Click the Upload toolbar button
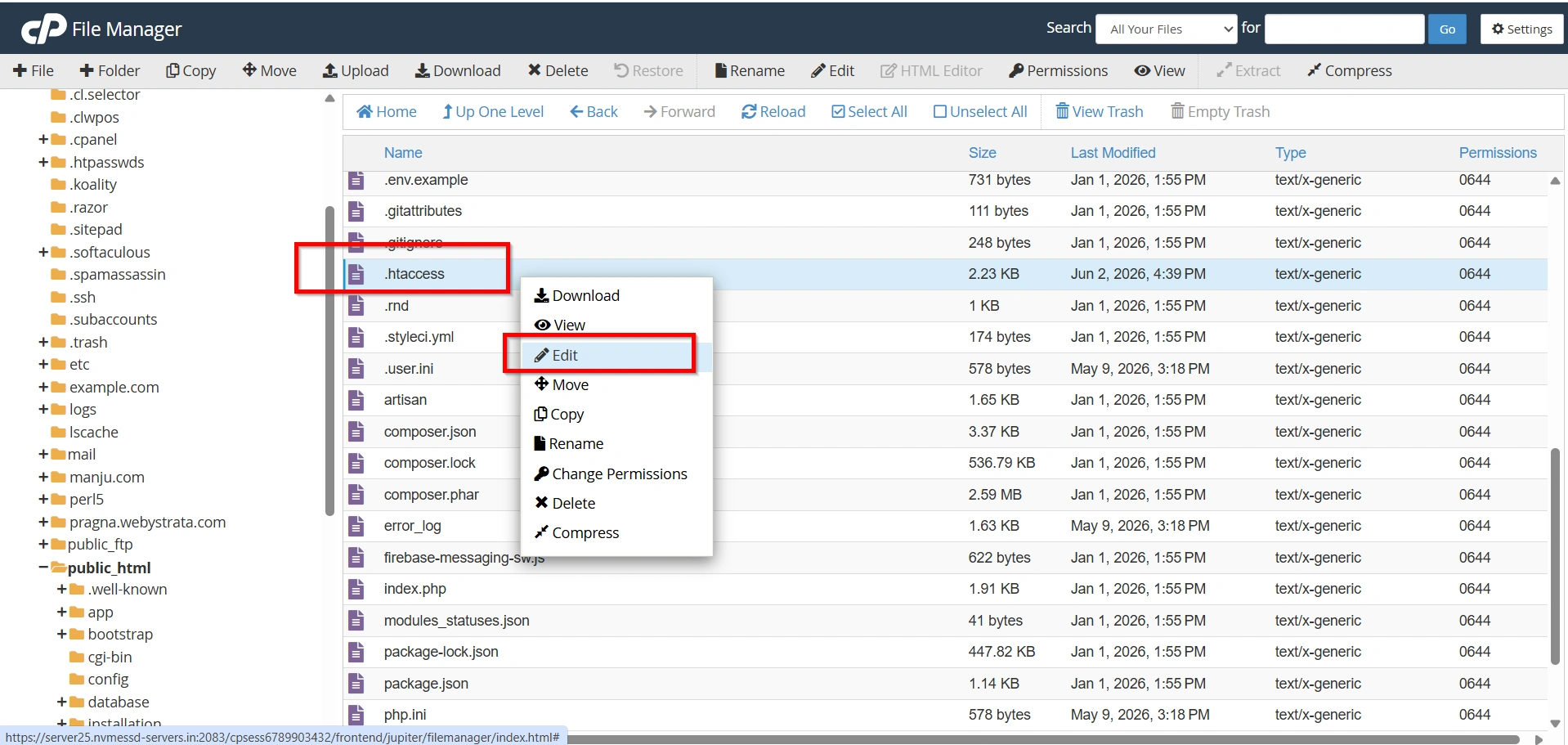1568x745 pixels. 356,71
